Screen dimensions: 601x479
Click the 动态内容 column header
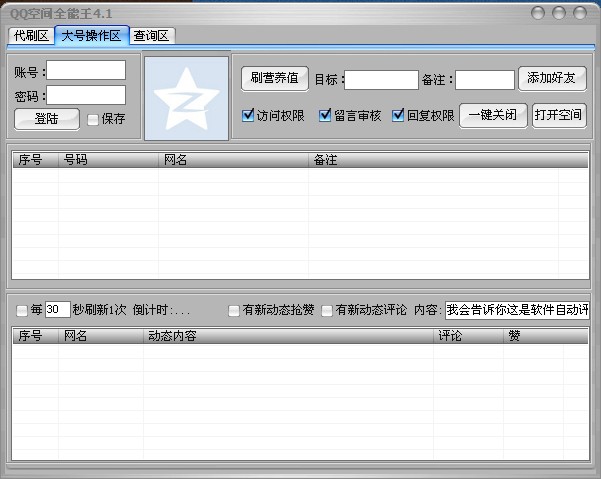[x=288, y=336]
